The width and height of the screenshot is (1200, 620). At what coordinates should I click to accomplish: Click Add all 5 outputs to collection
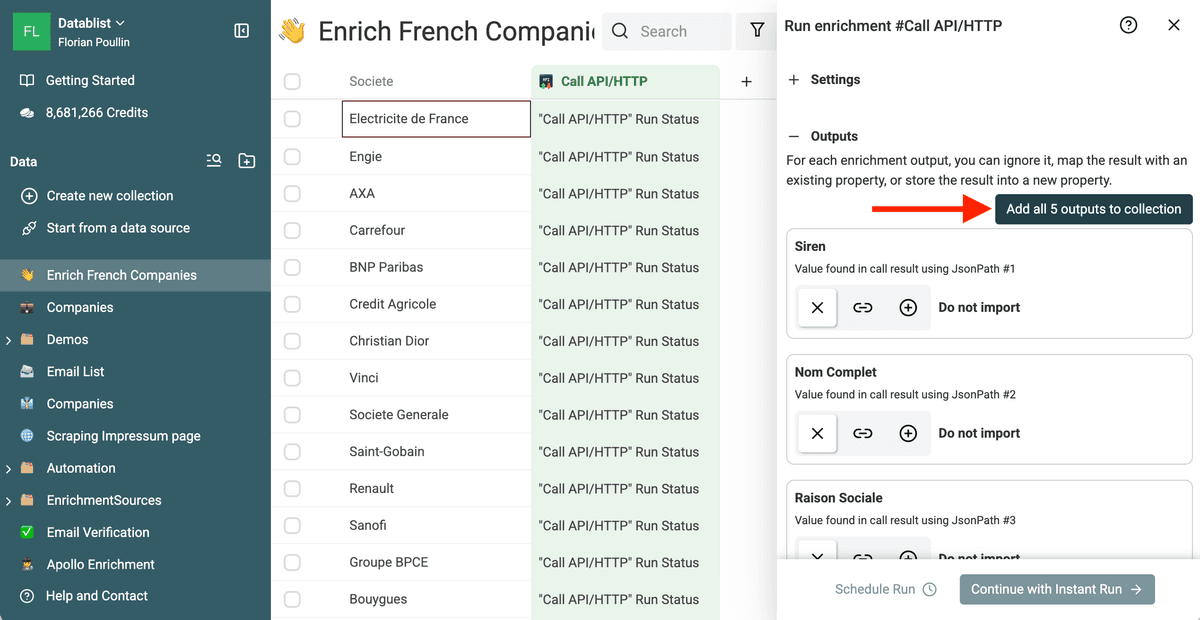point(1093,209)
